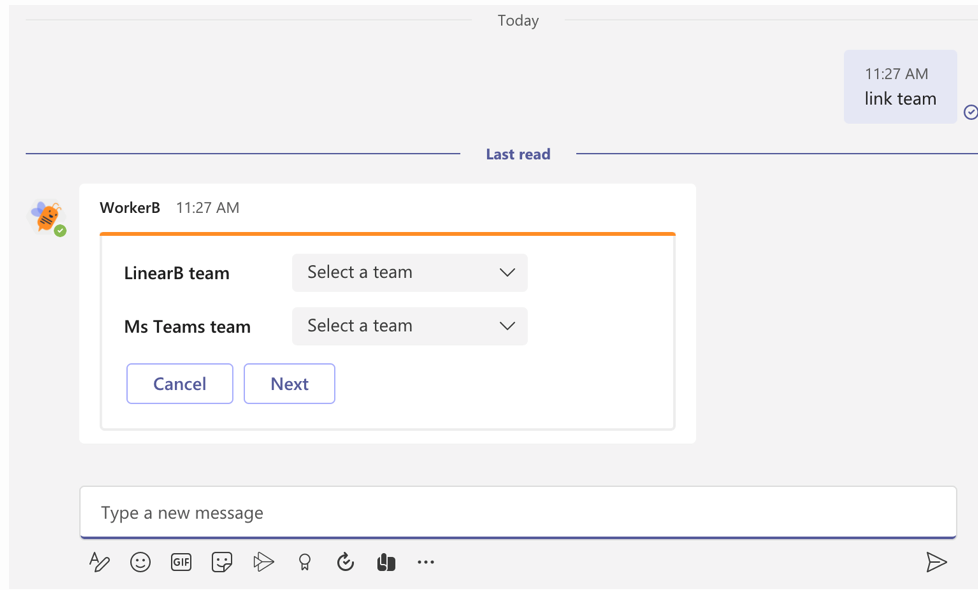Click the sent checkmark status icon
Screen dimensions: 978x590
coord(971,112)
